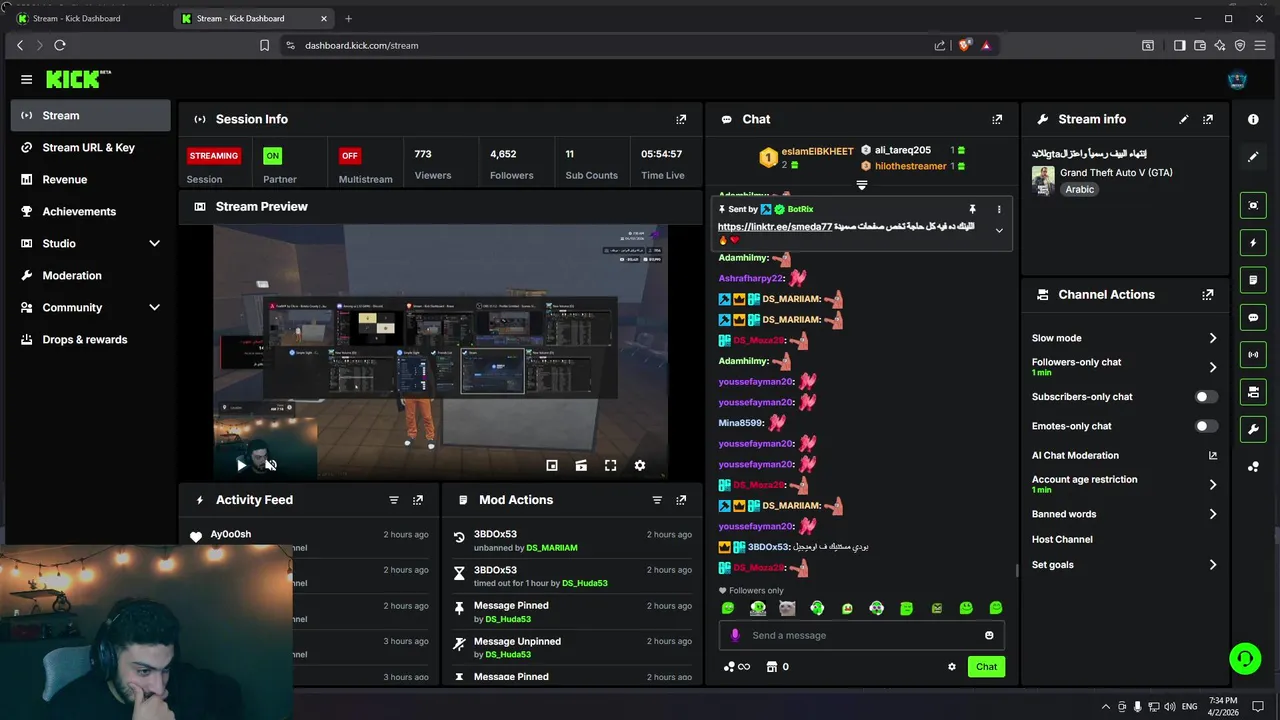
Task: Click Host Channel action
Action: [1062, 540]
